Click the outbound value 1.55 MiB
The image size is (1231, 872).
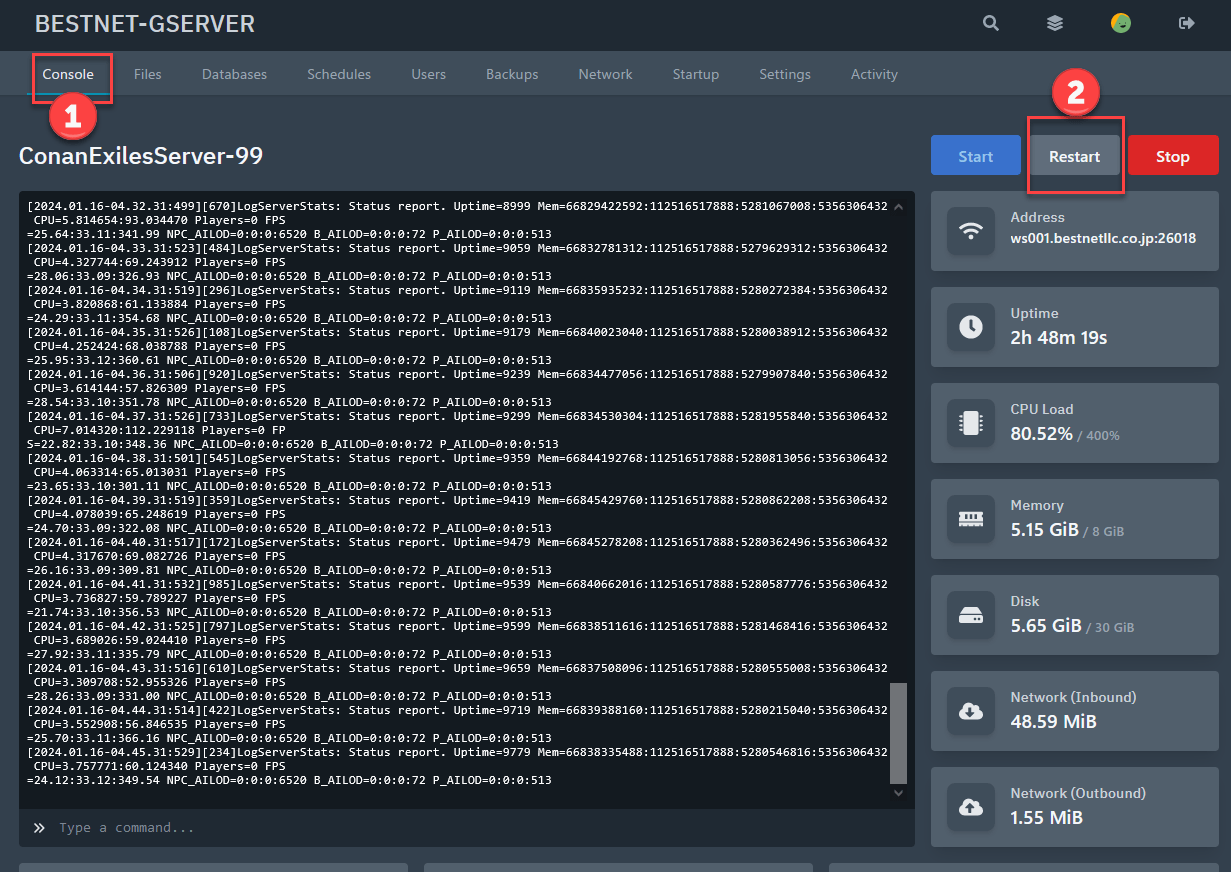(1047, 818)
